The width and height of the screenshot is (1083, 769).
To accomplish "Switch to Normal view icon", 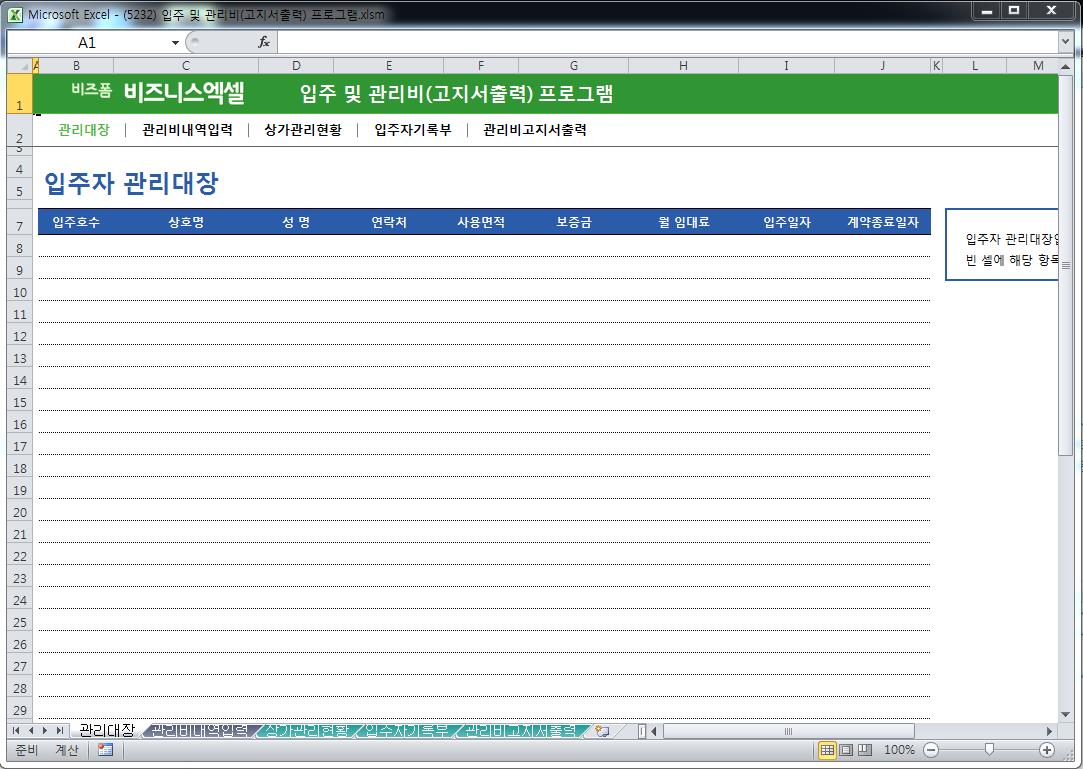I will 827,750.
